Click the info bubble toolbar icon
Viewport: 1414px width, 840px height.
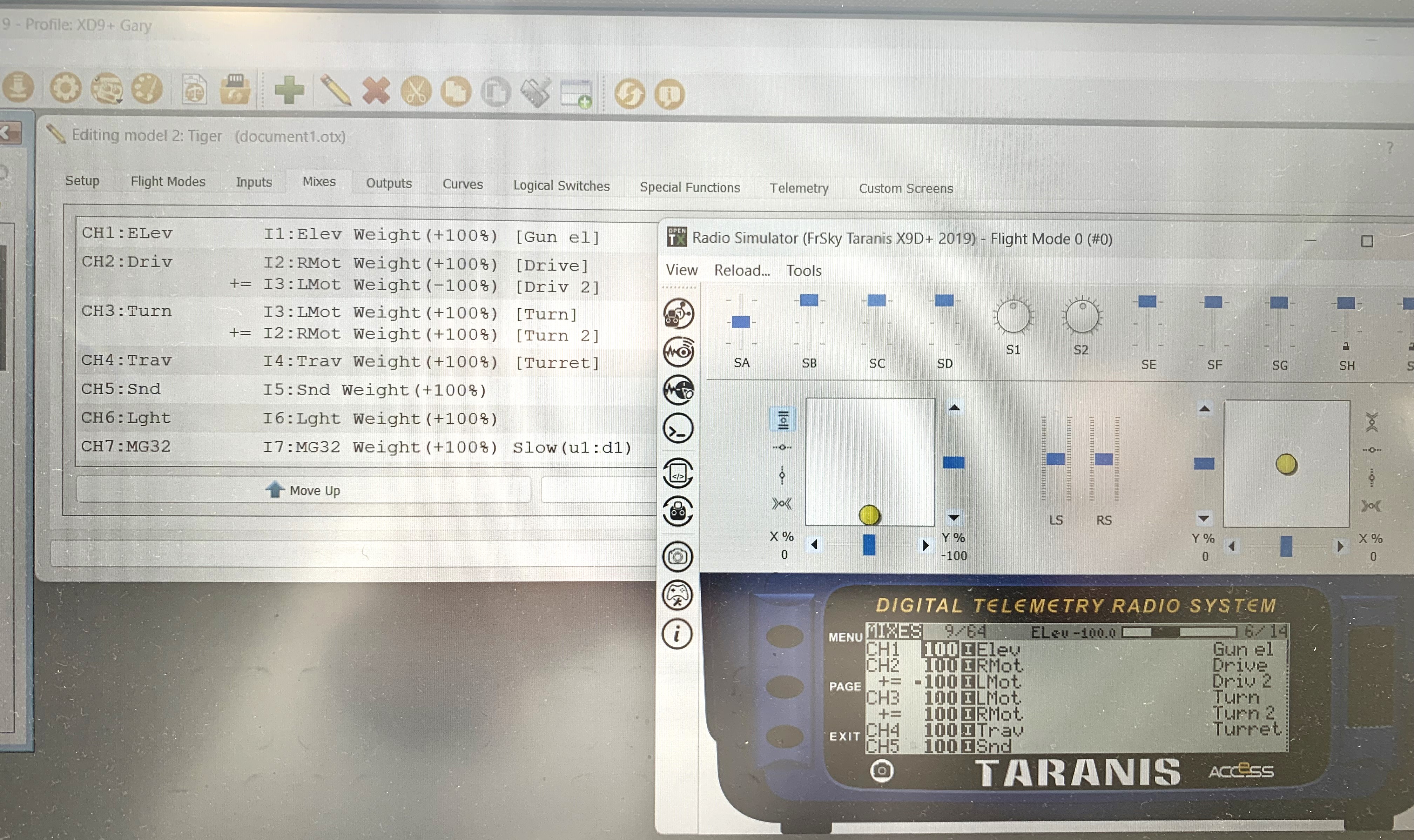(669, 95)
